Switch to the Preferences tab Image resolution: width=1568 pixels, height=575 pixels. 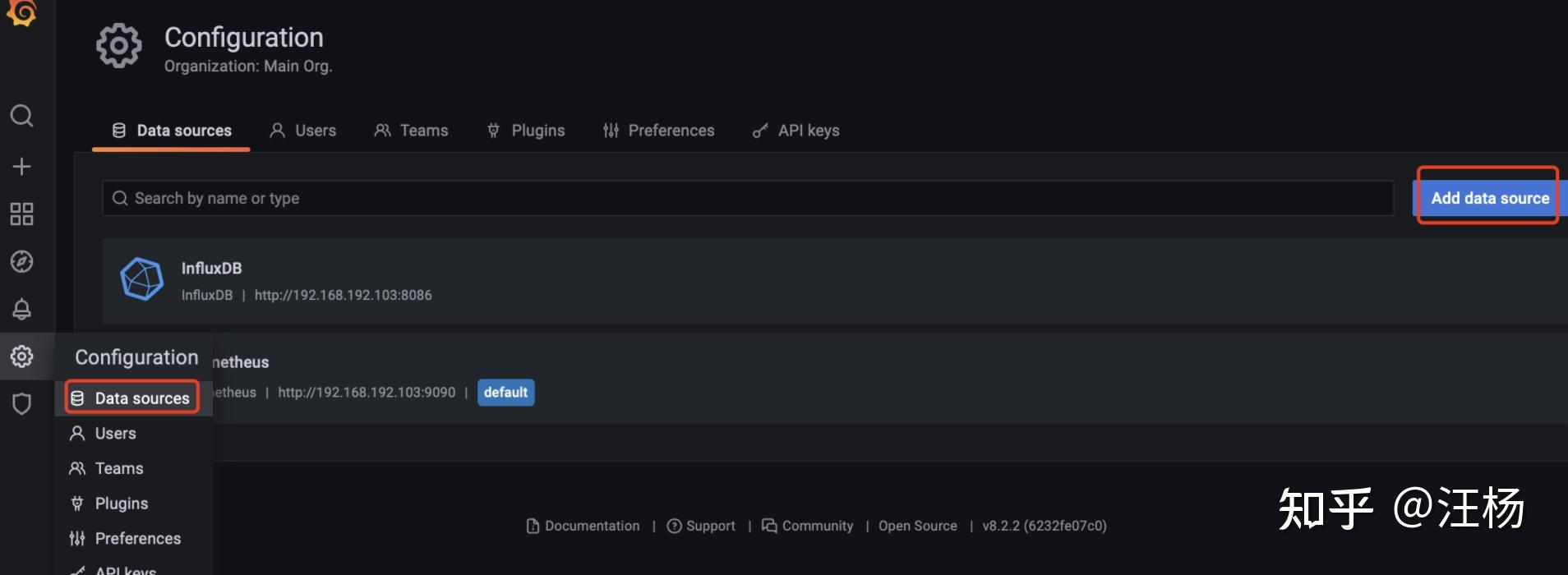coord(658,131)
